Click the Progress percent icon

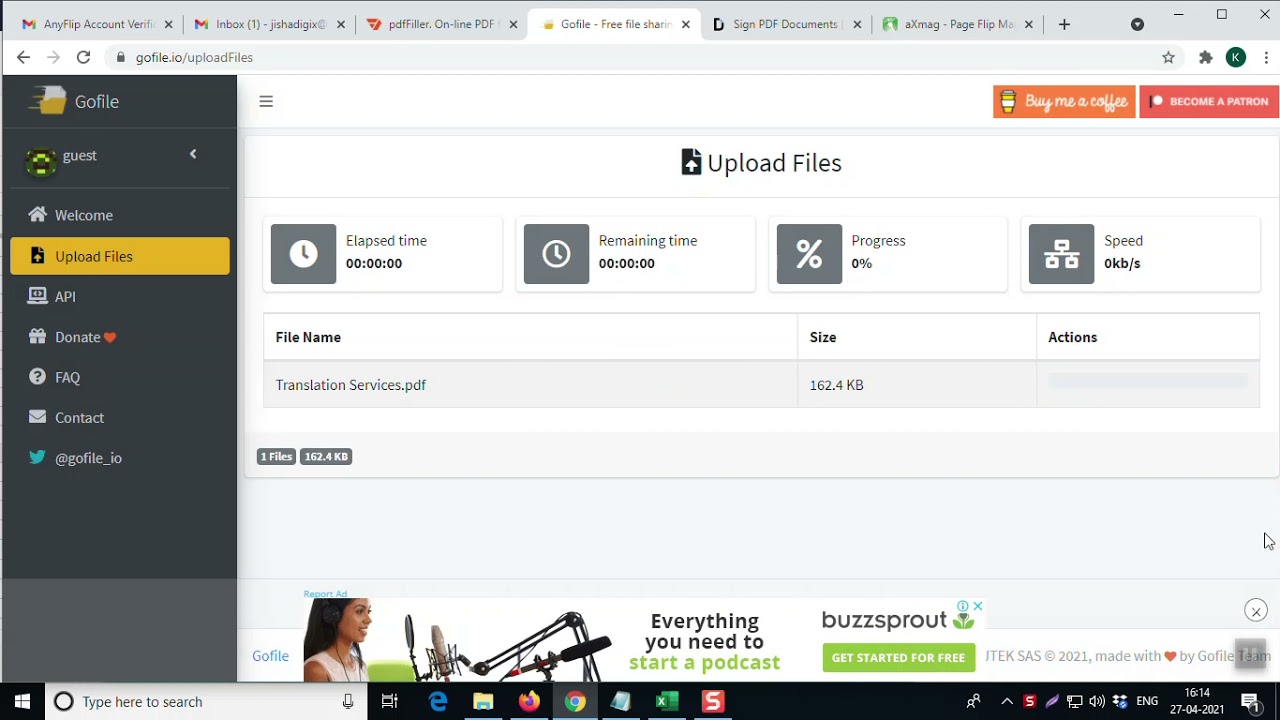tap(809, 254)
